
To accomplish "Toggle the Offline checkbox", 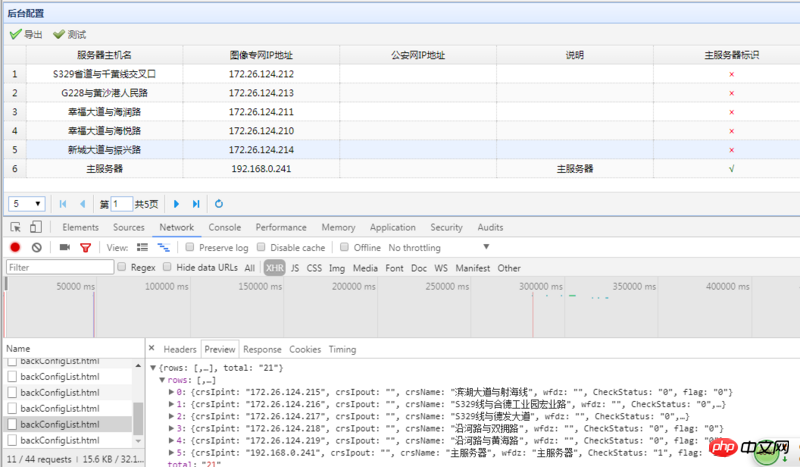I will pos(344,247).
